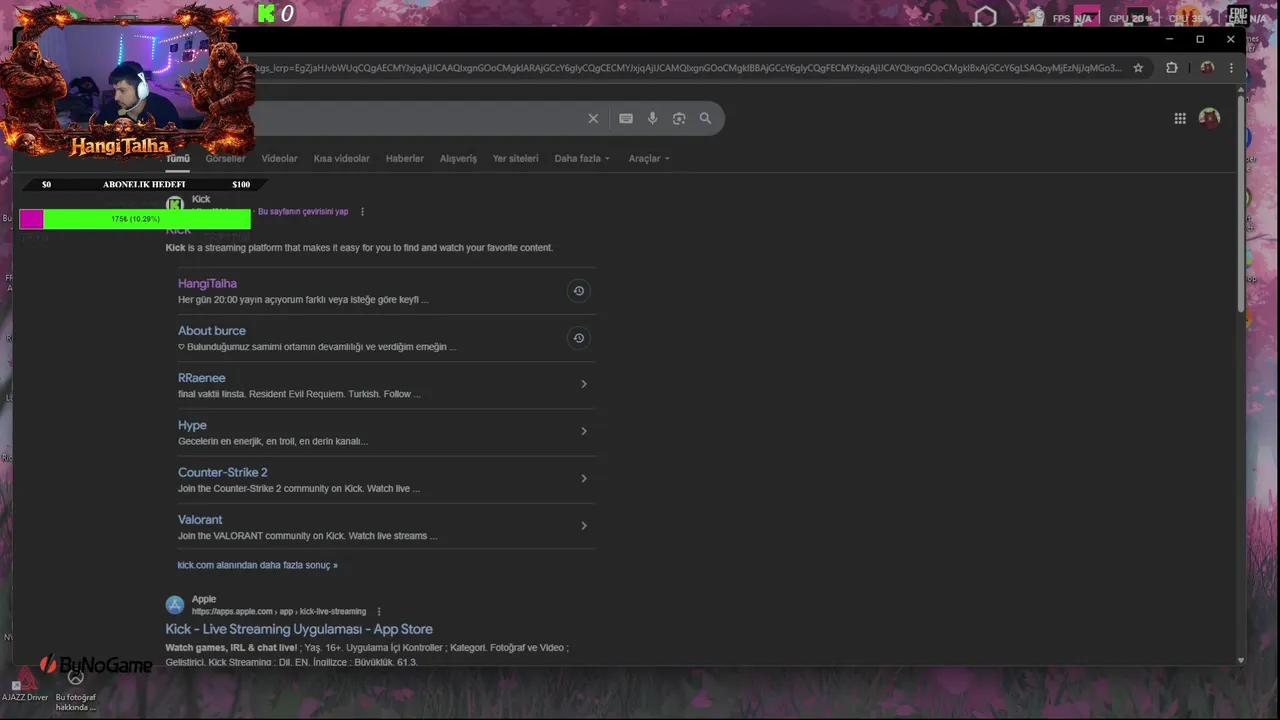Open the Counter-Strike 2 sitelink

point(222,472)
